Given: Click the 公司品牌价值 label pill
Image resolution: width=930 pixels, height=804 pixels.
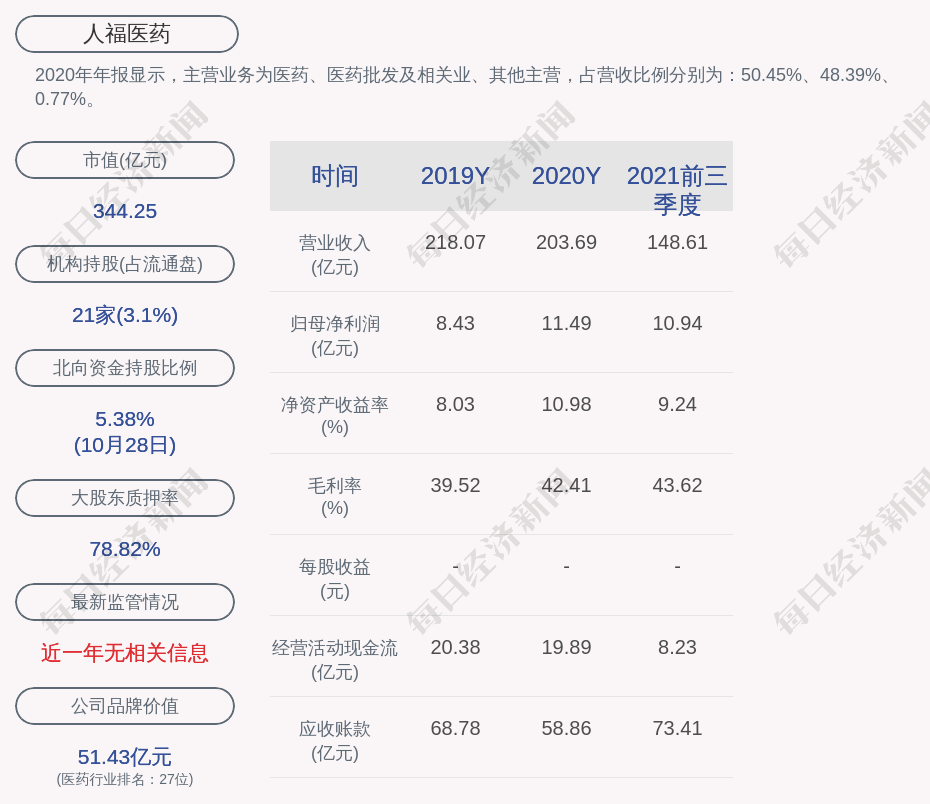Looking at the screenshot, I should pyautogui.click(x=125, y=706).
